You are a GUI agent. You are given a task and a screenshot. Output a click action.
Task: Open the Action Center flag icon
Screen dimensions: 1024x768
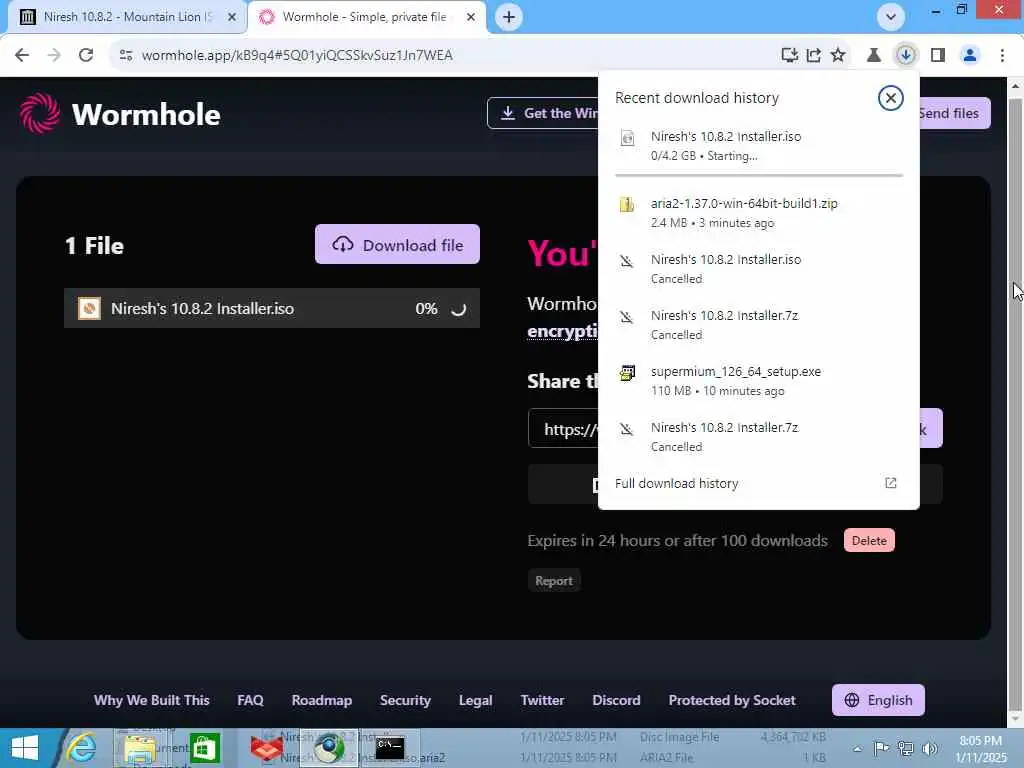pyautogui.click(x=881, y=748)
